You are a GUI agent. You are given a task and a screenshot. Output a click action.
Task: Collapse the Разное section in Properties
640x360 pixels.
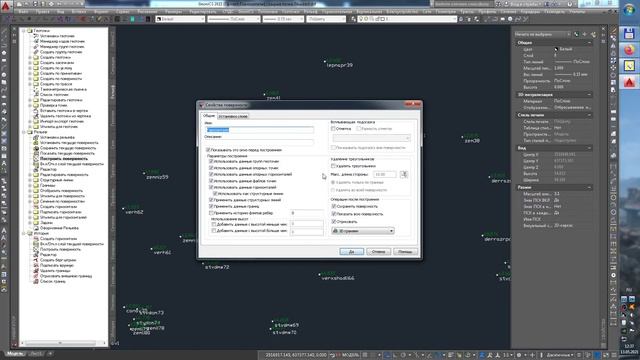[589, 187]
